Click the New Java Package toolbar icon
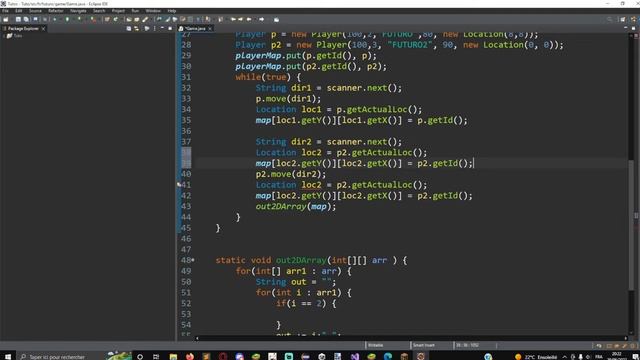Image resolution: width=640 pixels, height=360 pixels. [107, 19]
